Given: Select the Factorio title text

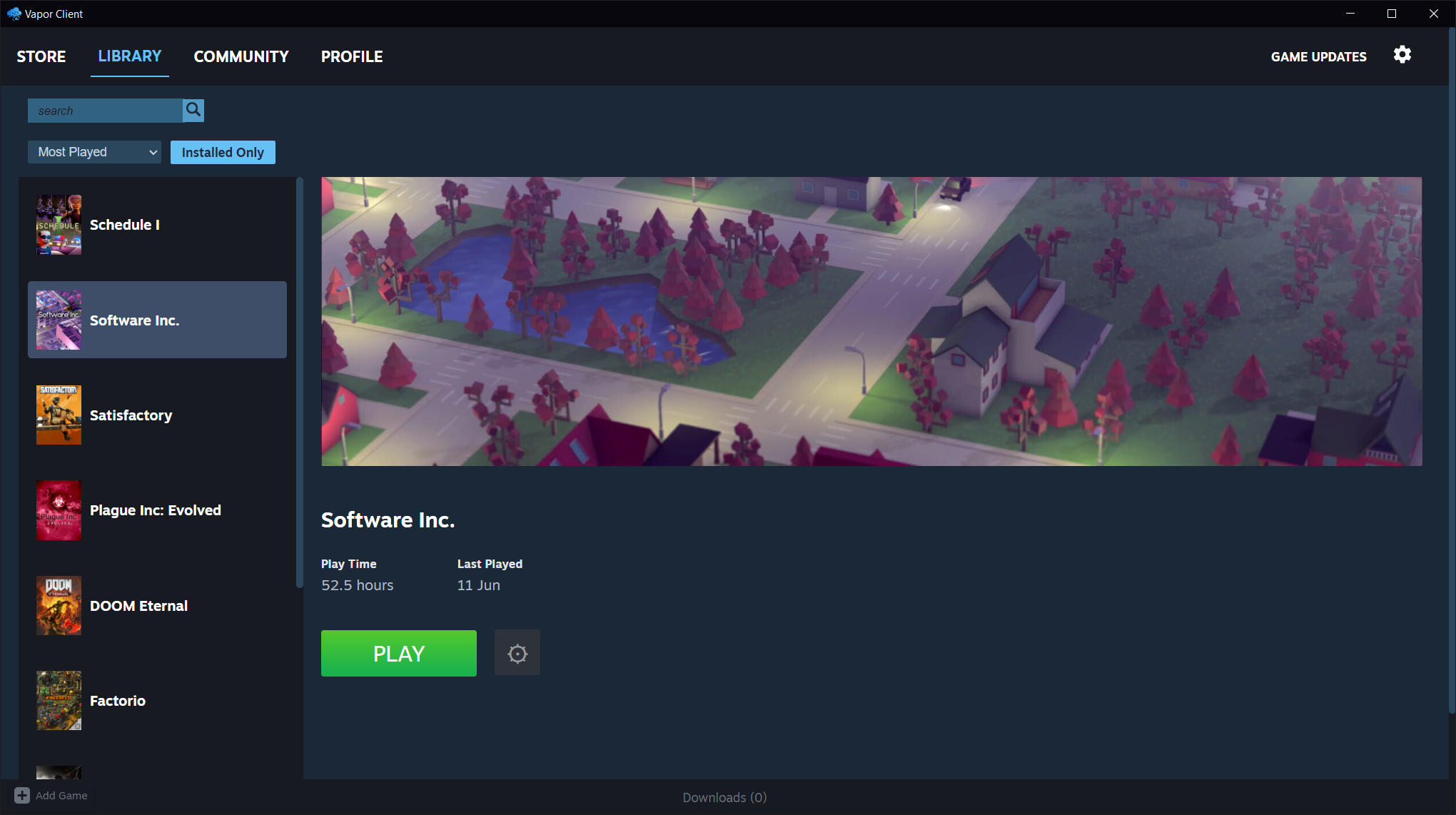Looking at the screenshot, I should [x=118, y=701].
